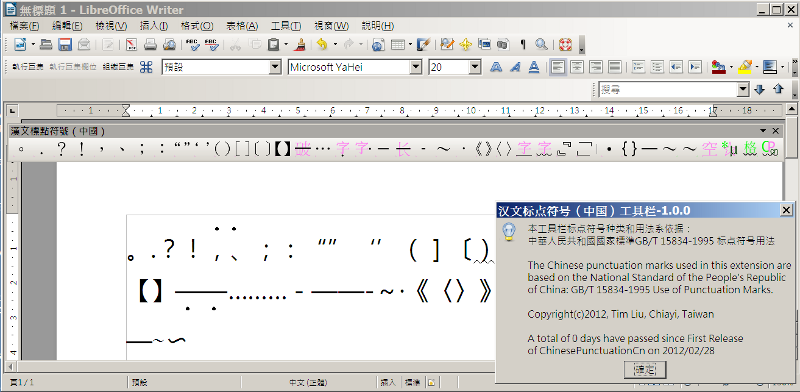Toggle the Auto Spellcheck icon
Image resolution: width=800 pixels, height=392 pixels.
(x=212, y=45)
